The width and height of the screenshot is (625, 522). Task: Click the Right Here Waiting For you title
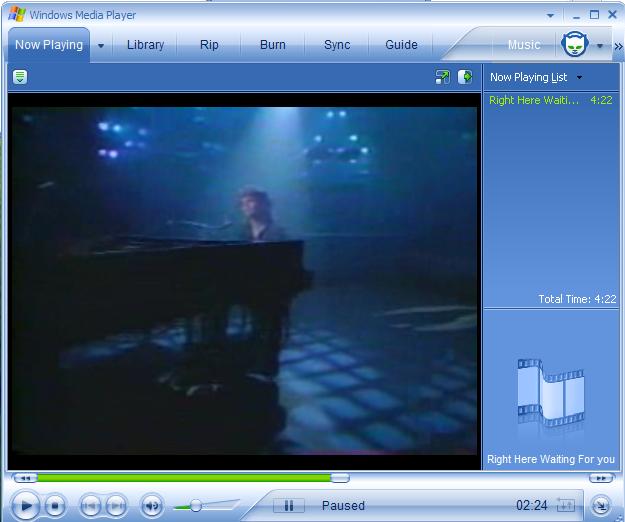551,459
